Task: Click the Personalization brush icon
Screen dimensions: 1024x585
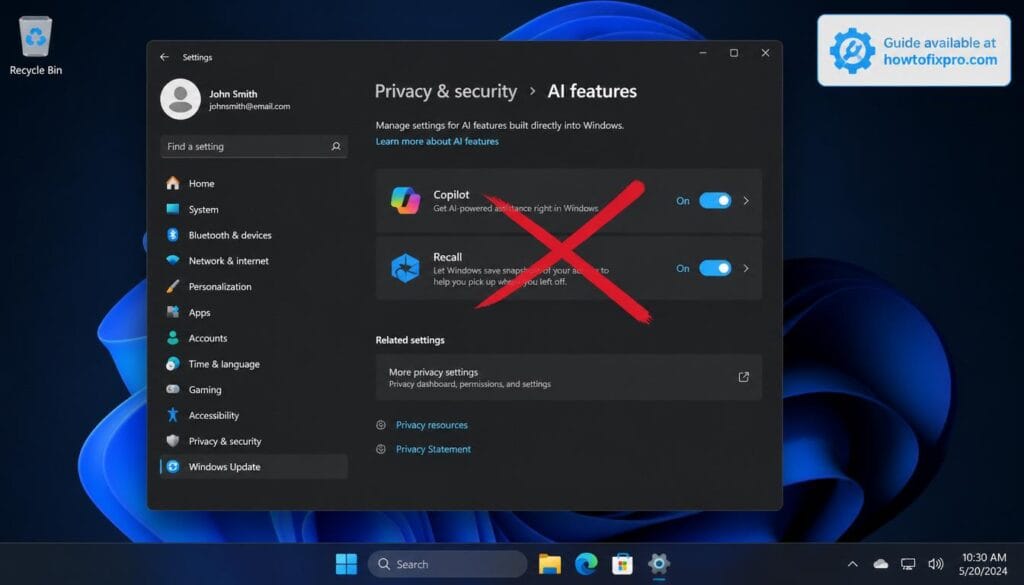Action: [172, 286]
